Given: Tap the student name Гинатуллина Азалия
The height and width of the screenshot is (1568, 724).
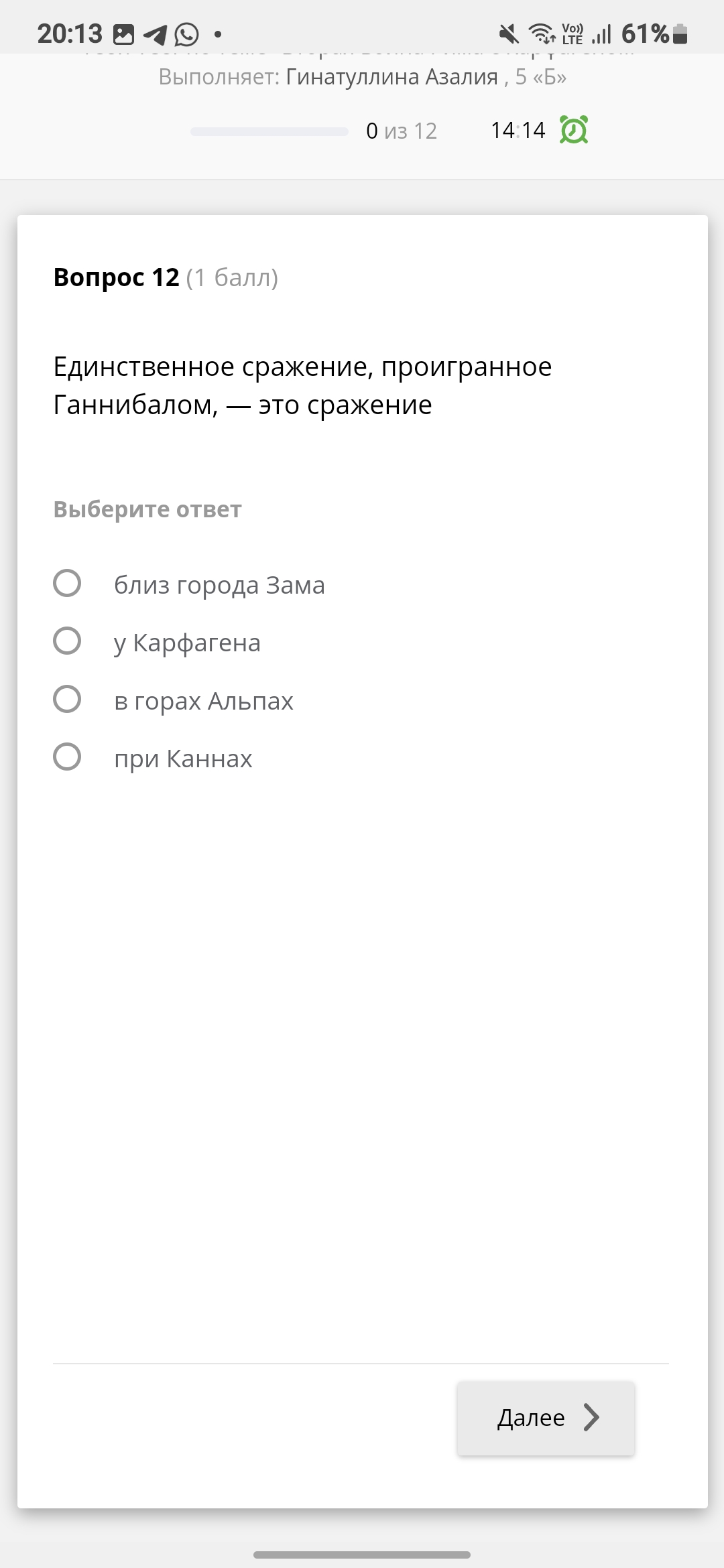Looking at the screenshot, I should [x=391, y=78].
